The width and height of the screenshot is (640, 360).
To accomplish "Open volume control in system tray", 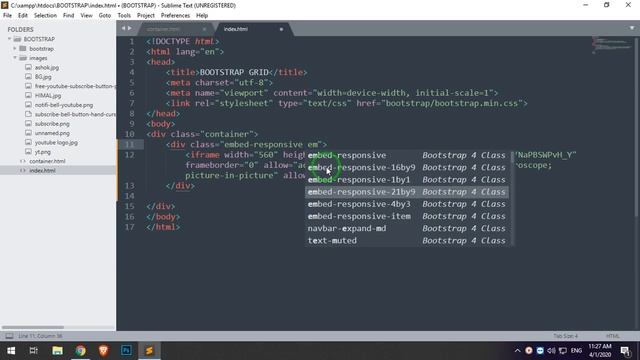I will [551, 351].
